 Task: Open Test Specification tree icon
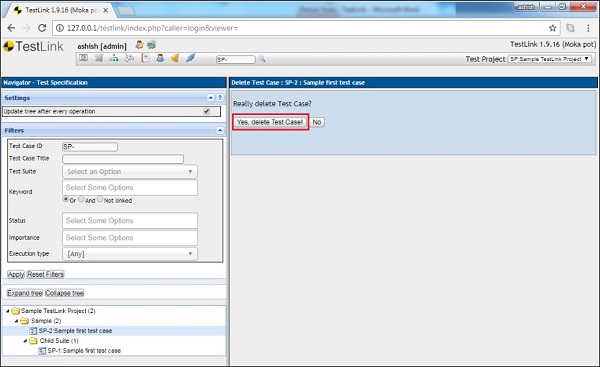coord(114,58)
